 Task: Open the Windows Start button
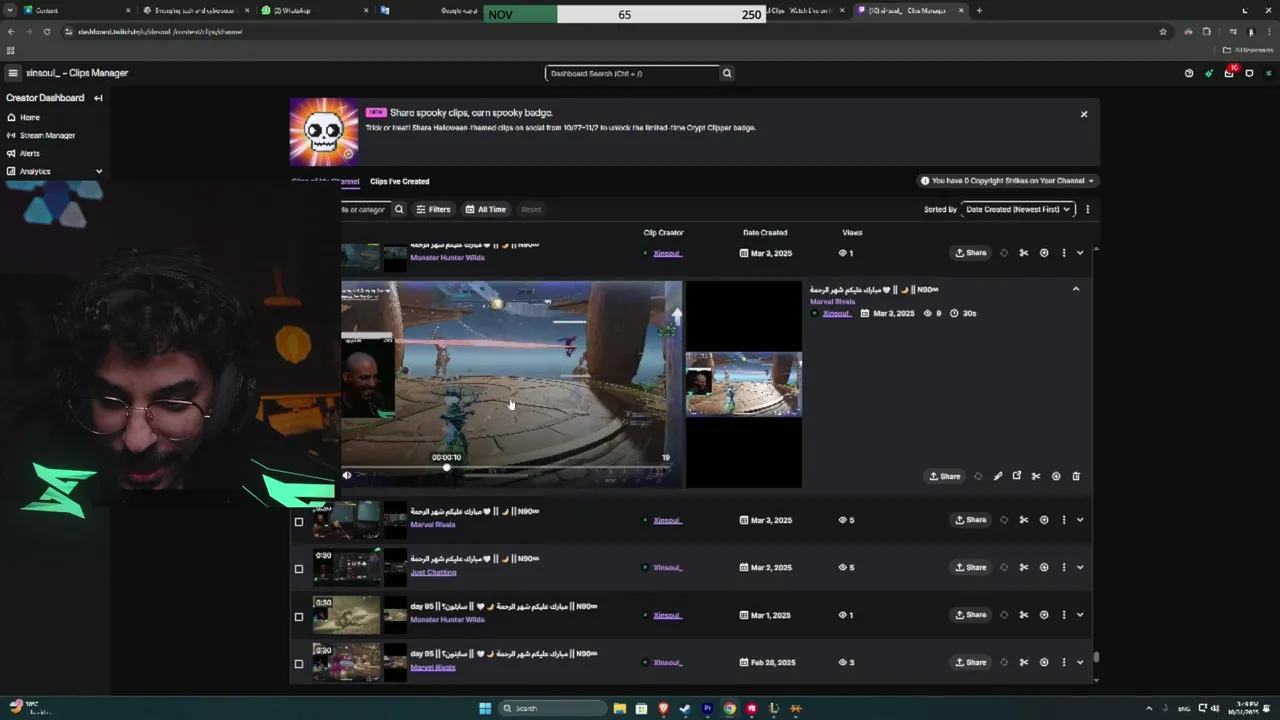pos(485,708)
